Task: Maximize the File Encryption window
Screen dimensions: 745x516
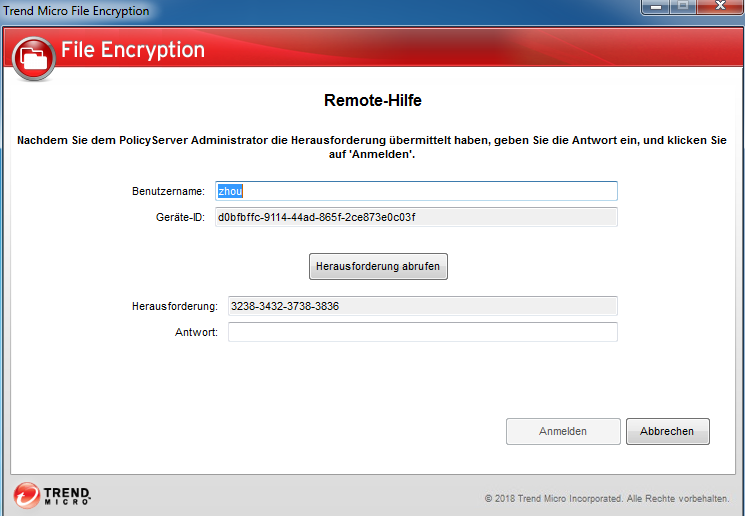Action: click(682, 8)
